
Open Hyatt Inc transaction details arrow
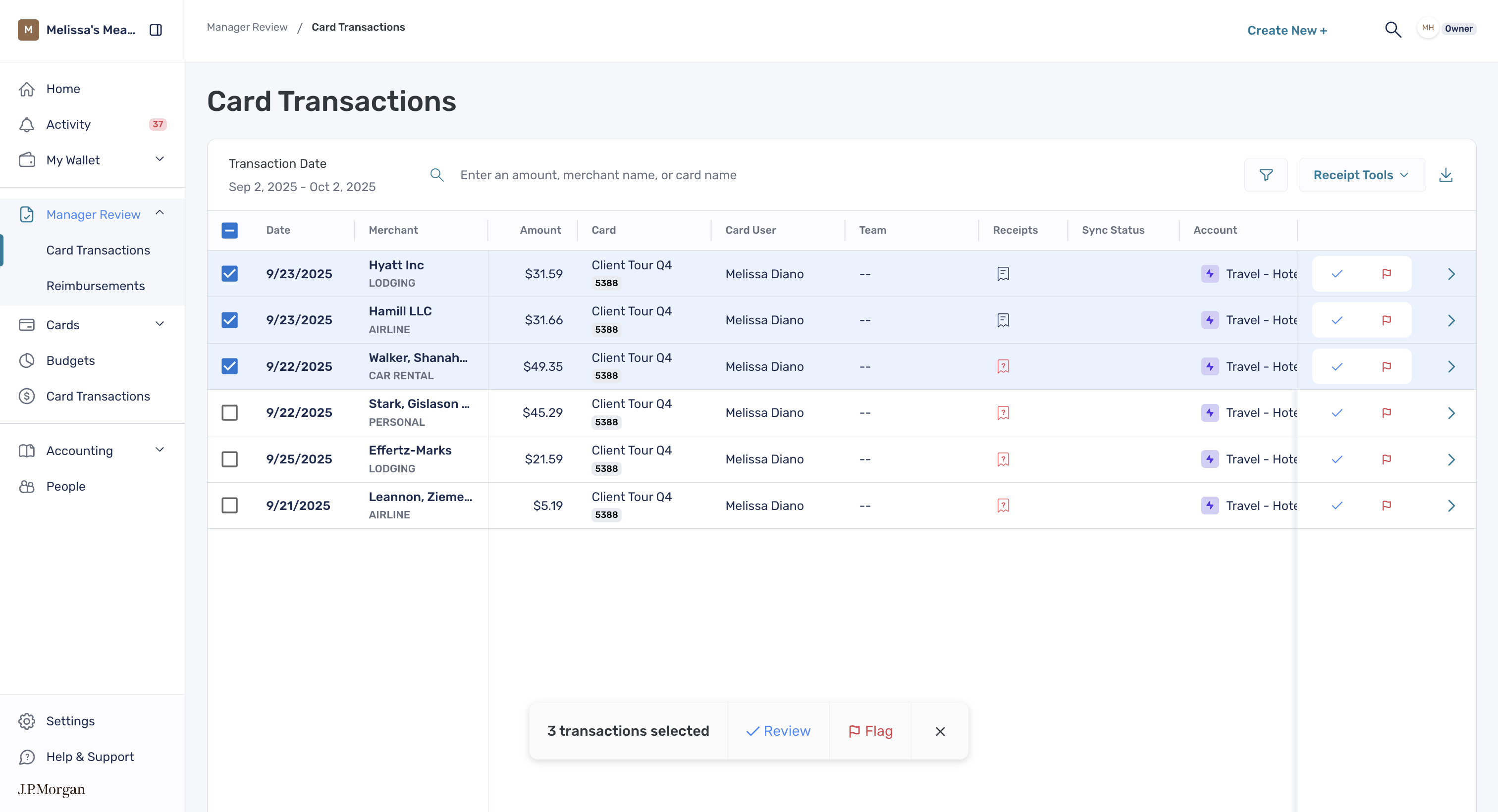coord(1451,274)
